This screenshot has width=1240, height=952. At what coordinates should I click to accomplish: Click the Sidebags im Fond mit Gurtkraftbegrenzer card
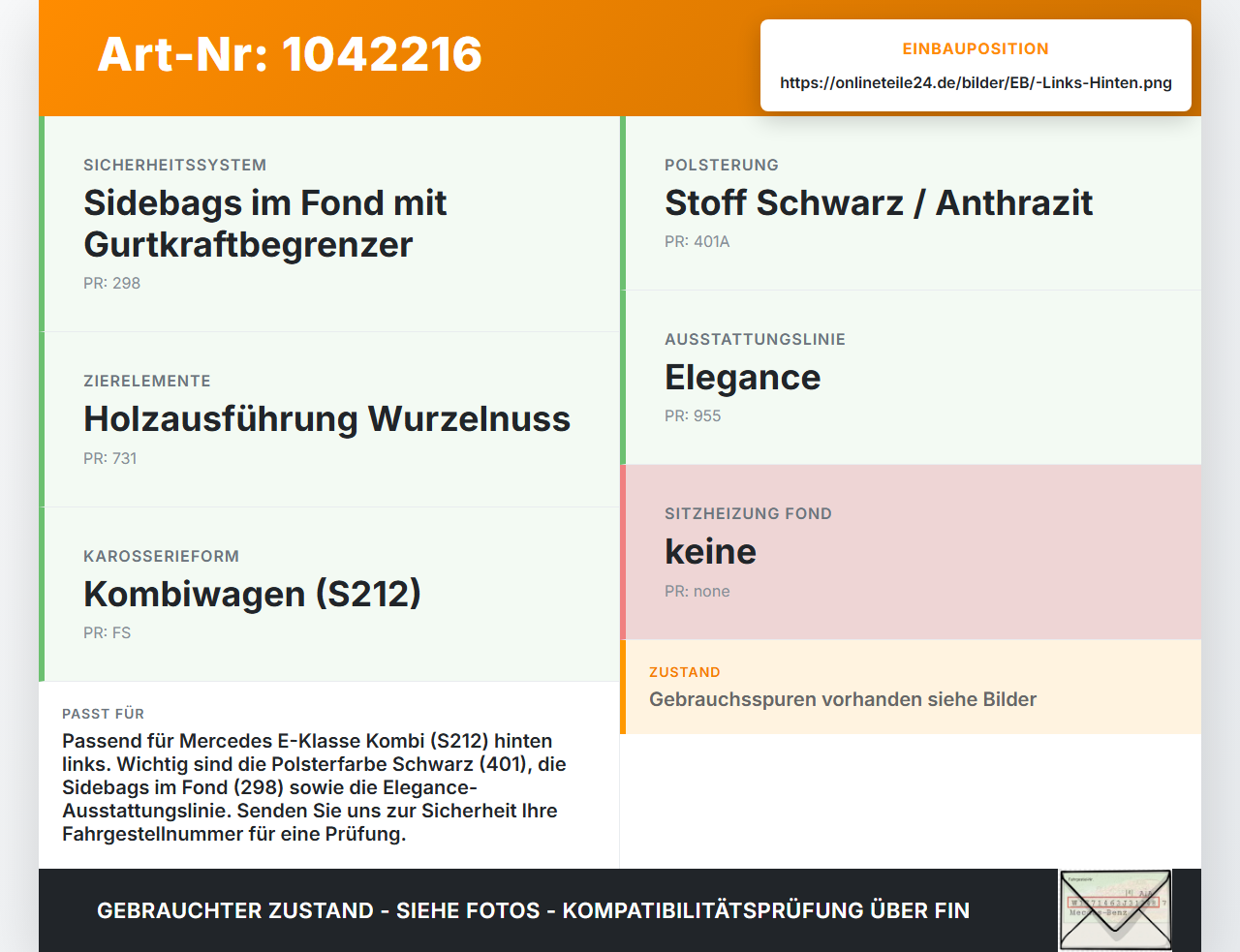[x=329, y=224]
